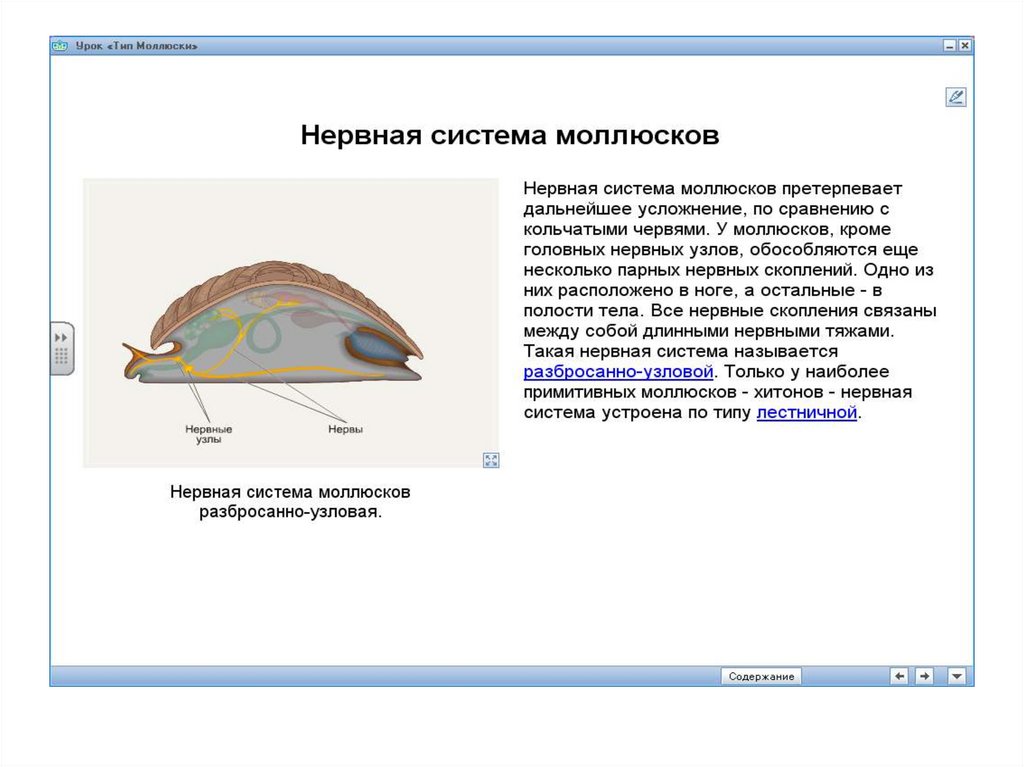Click the caption under the diagram
Screen dimensions: 1024x767
[290, 502]
